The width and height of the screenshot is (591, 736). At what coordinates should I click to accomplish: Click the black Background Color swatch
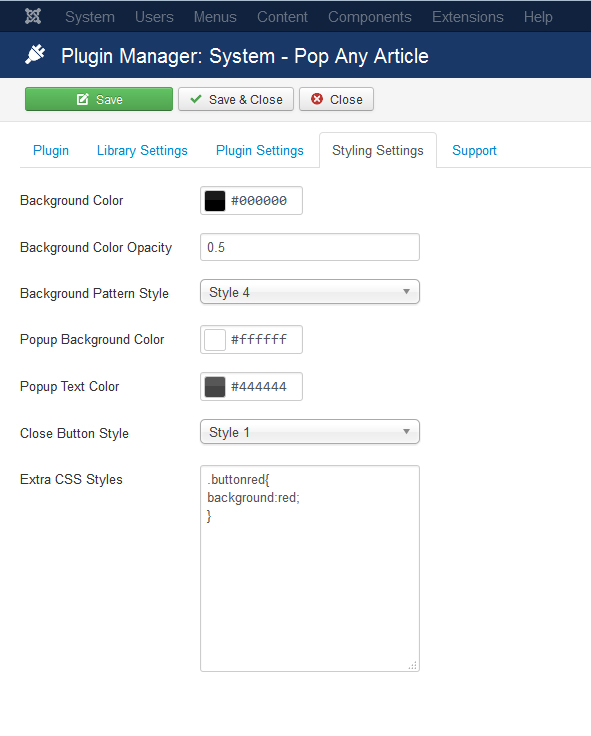point(215,201)
